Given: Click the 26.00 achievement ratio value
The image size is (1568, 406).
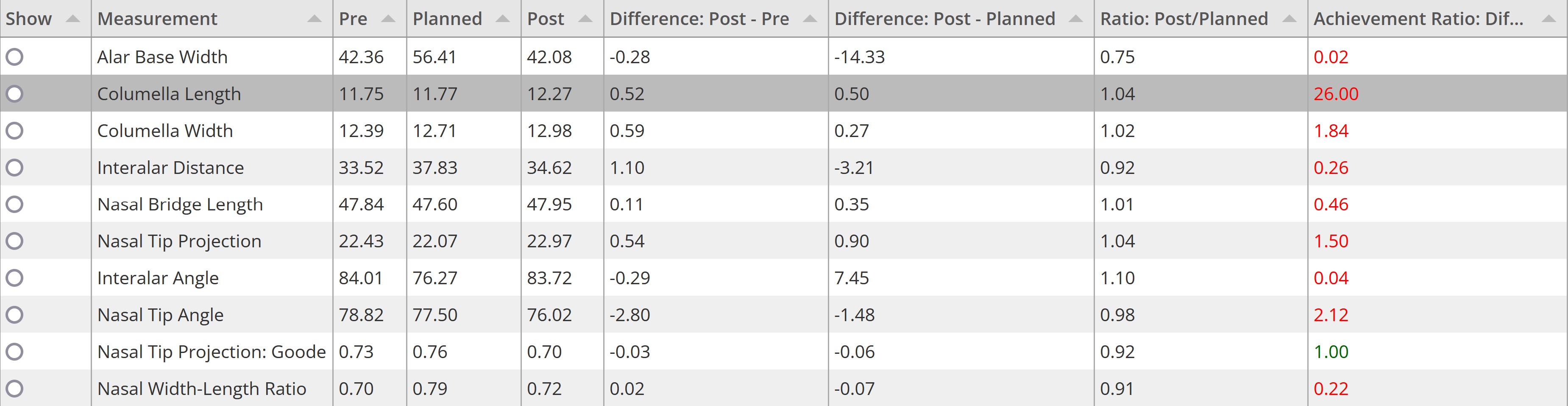Looking at the screenshot, I should tap(1335, 94).
